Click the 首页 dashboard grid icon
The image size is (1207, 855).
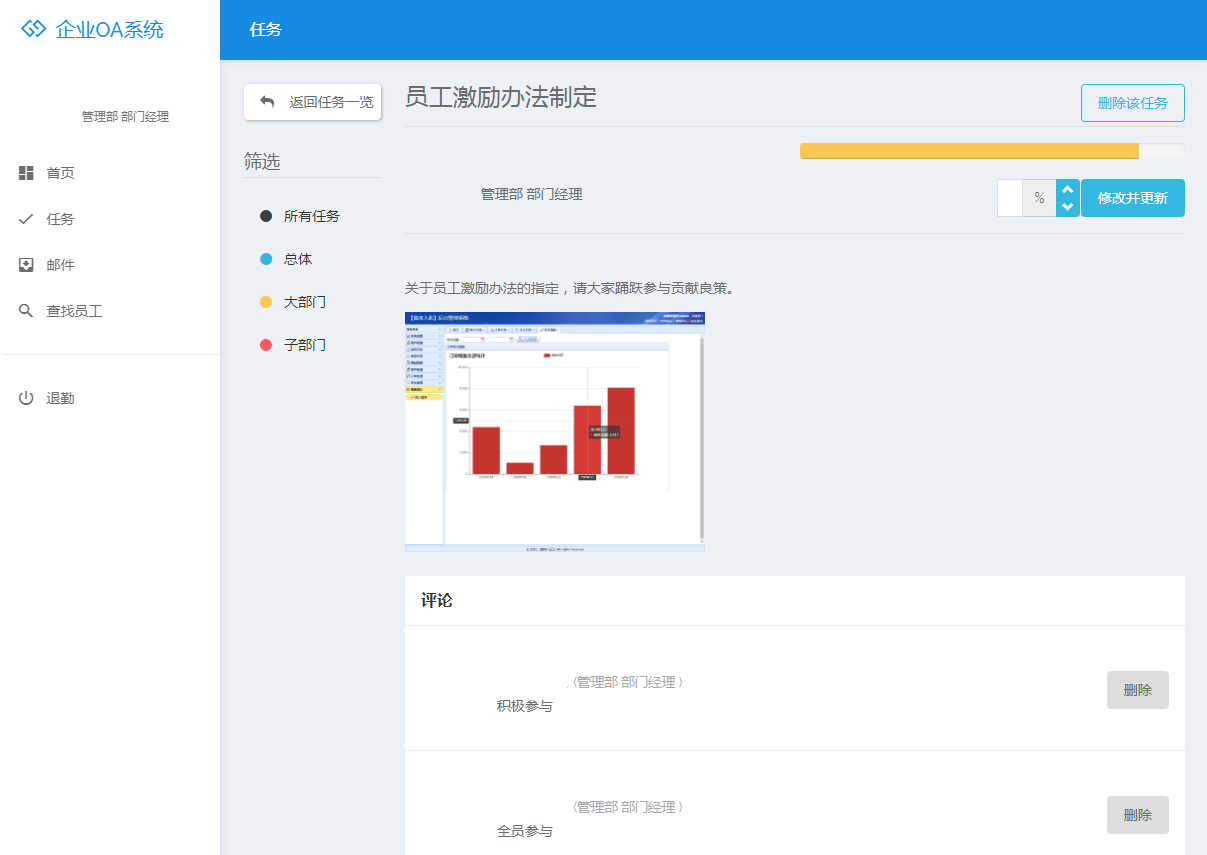coord(26,173)
